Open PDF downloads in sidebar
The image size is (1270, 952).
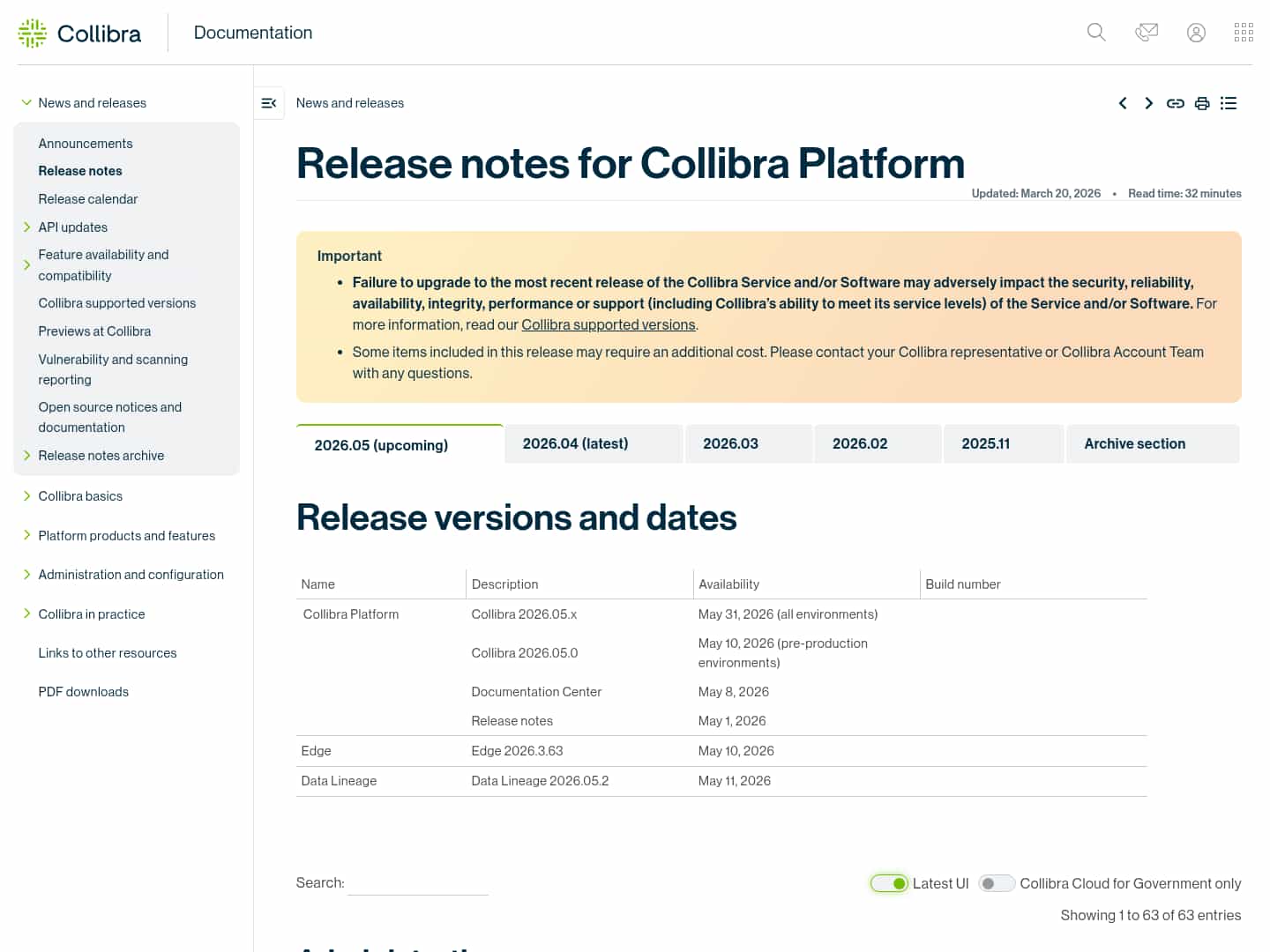(84, 692)
